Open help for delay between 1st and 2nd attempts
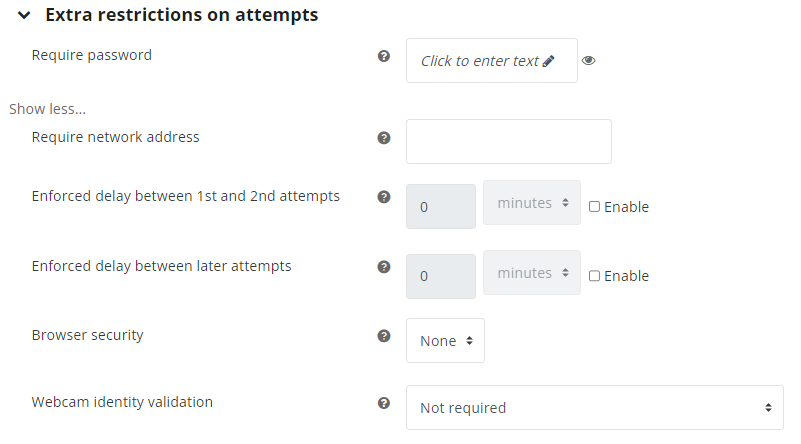Viewport: 801px width, 444px height. [x=384, y=197]
